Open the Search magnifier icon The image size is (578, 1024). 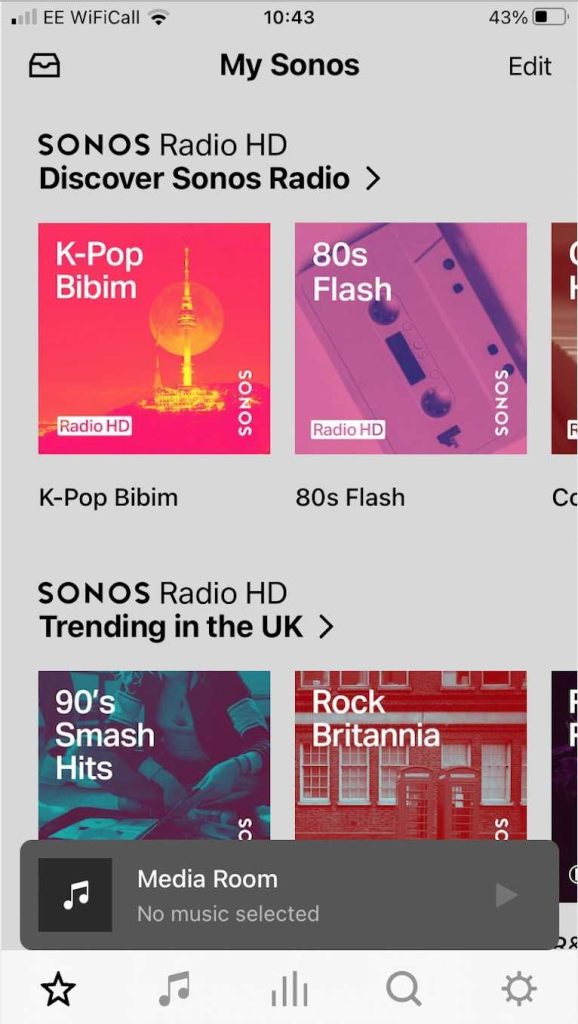[404, 989]
